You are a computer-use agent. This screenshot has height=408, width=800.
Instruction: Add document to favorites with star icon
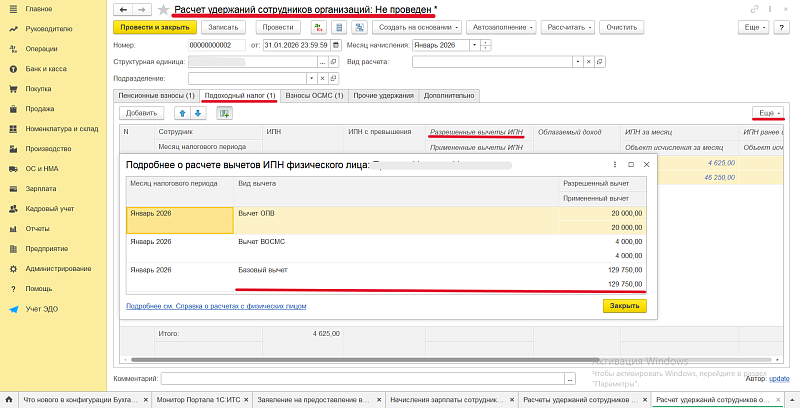click(x=163, y=9)
